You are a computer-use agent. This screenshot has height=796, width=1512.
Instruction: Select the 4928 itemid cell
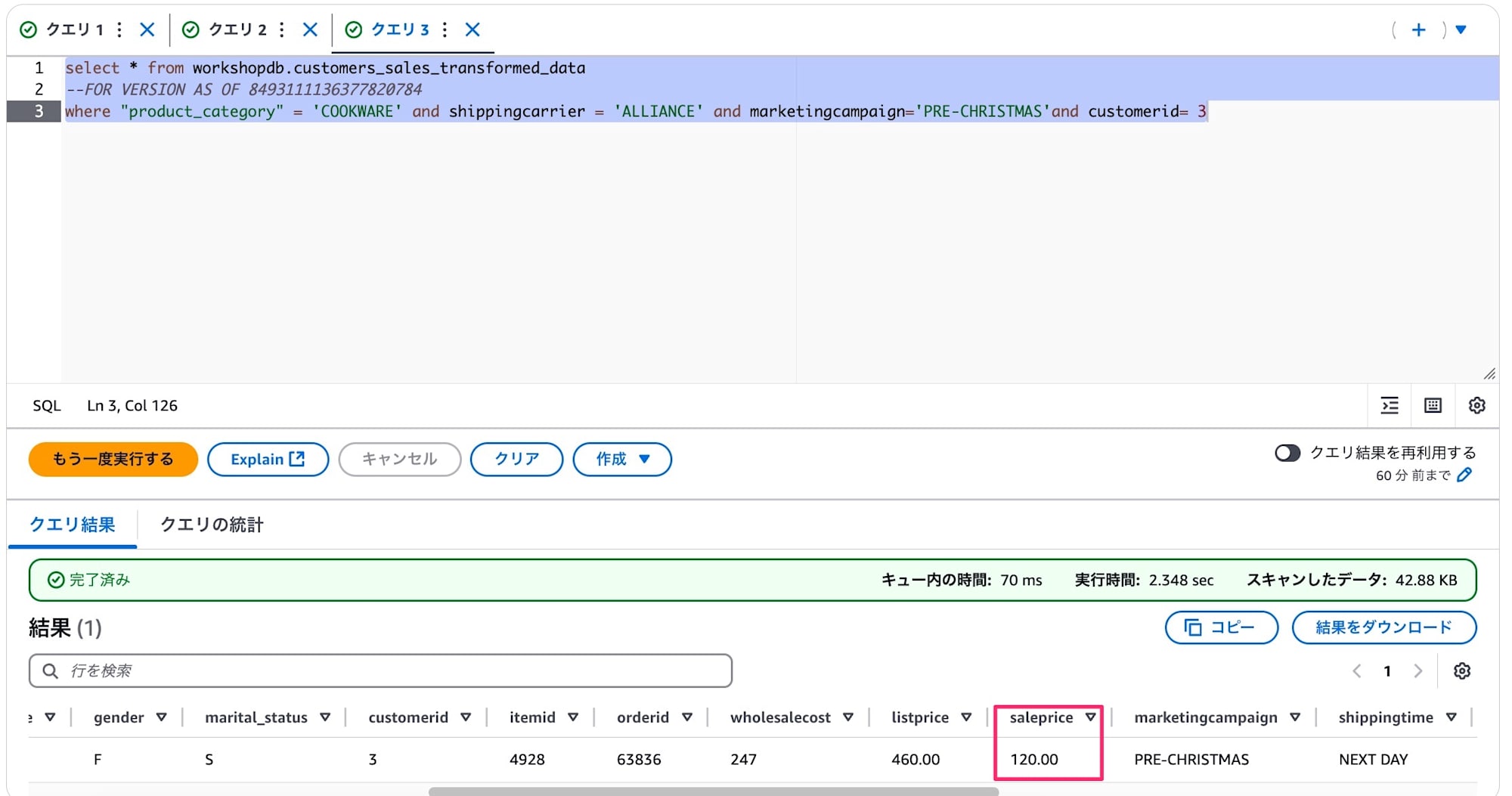coord(527,759)
